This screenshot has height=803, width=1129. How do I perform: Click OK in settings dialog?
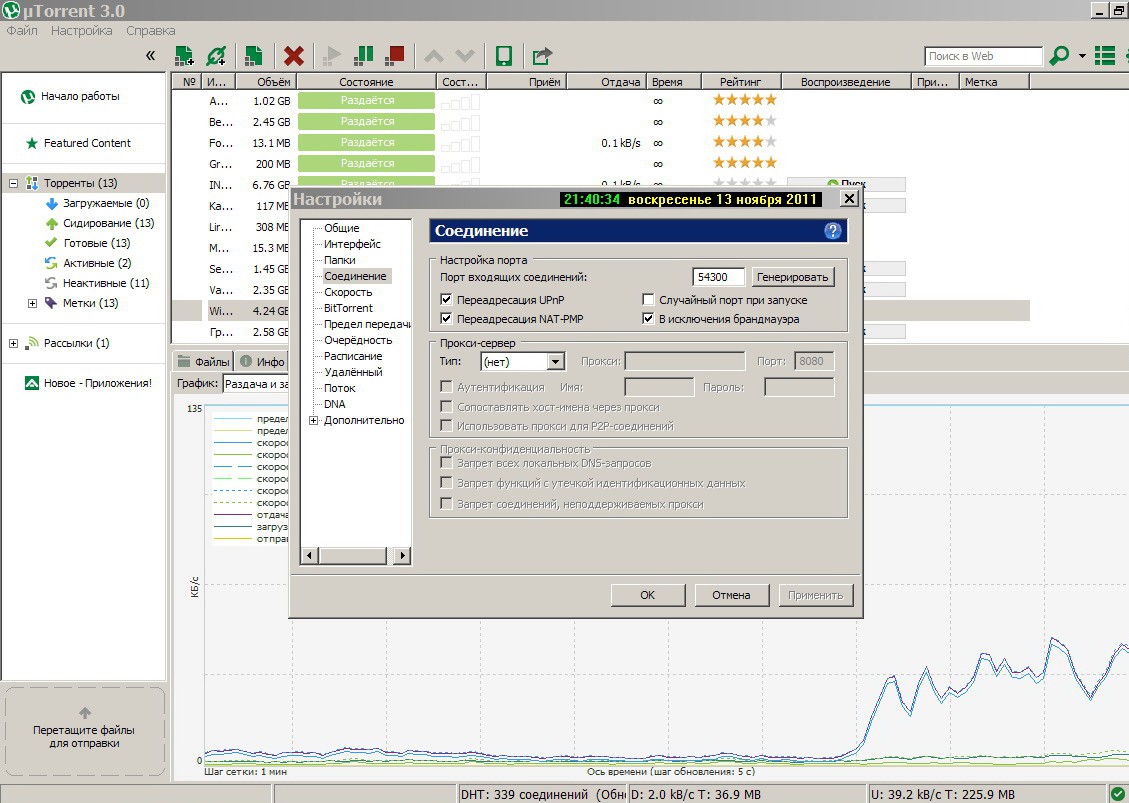pyautogui.click(x=648, y=595)
